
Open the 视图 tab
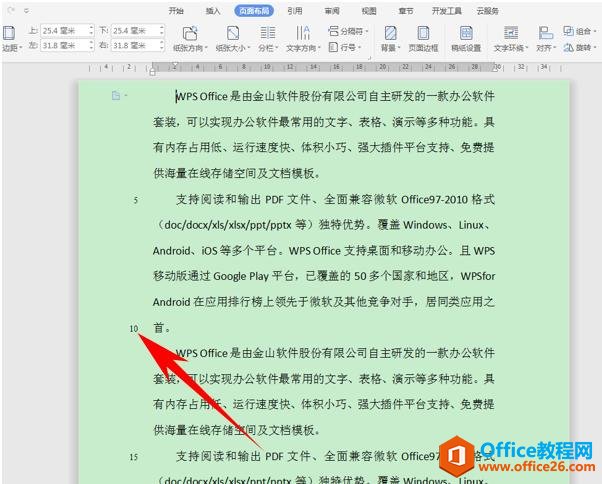coord(369,11)
